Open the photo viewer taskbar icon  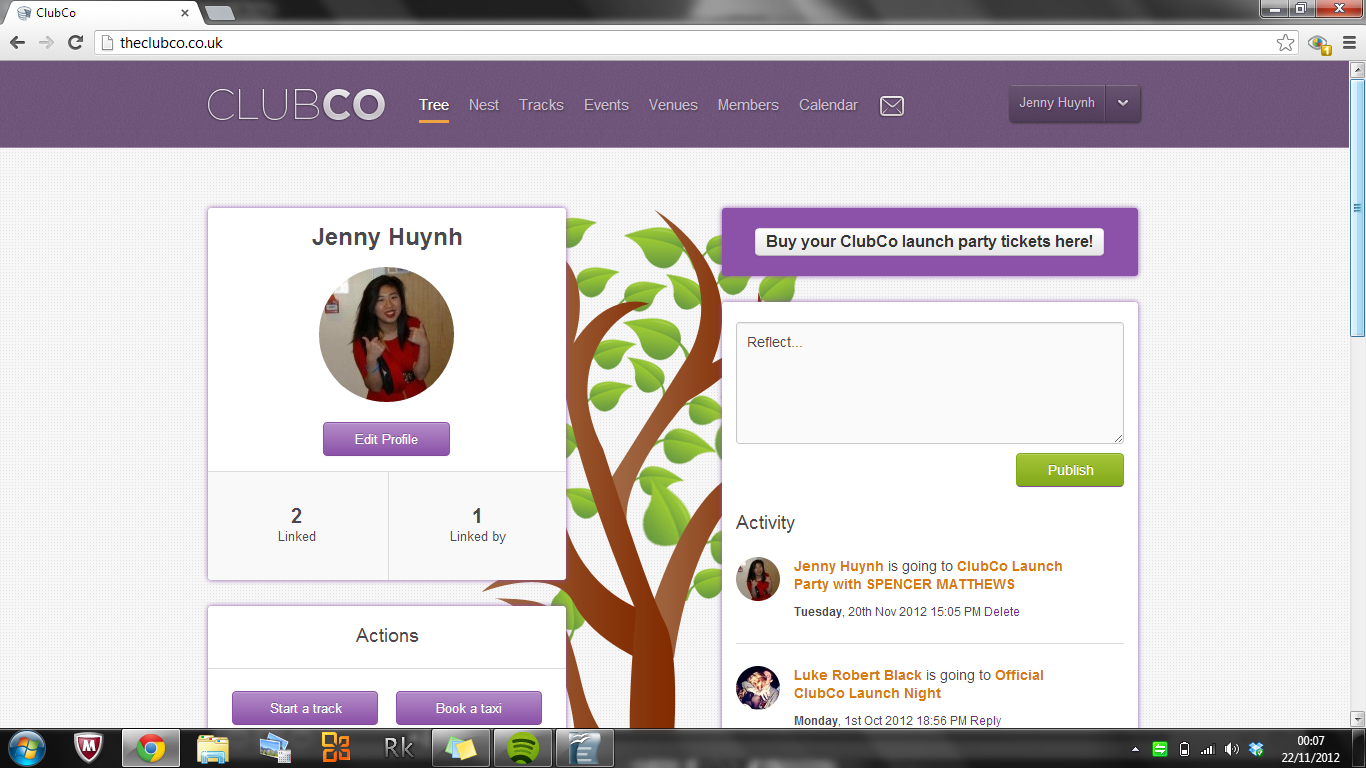[274, 748]
